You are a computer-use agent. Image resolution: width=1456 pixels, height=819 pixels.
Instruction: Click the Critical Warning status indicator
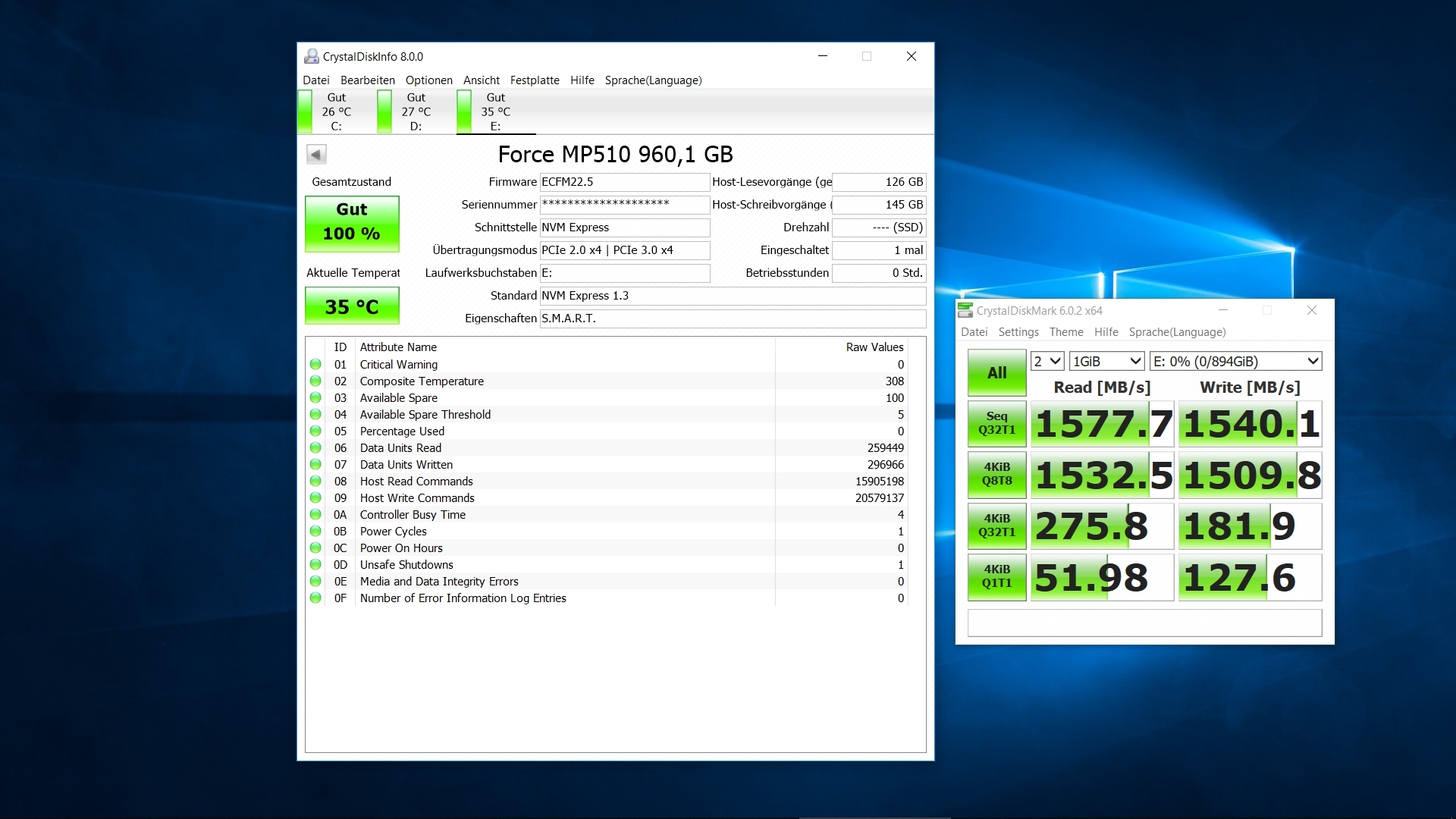pos(315,365)
